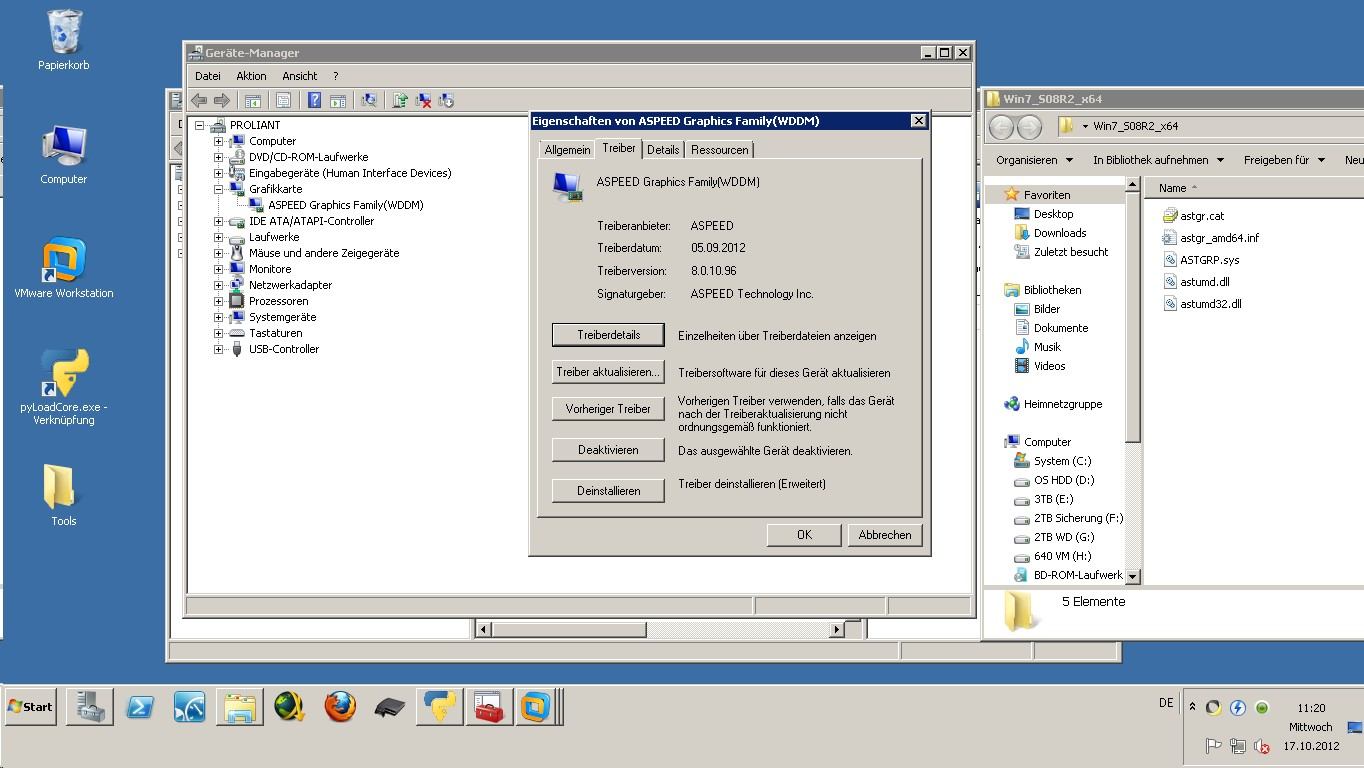Select the Computer desktop icon

click(x=64, y=155)
